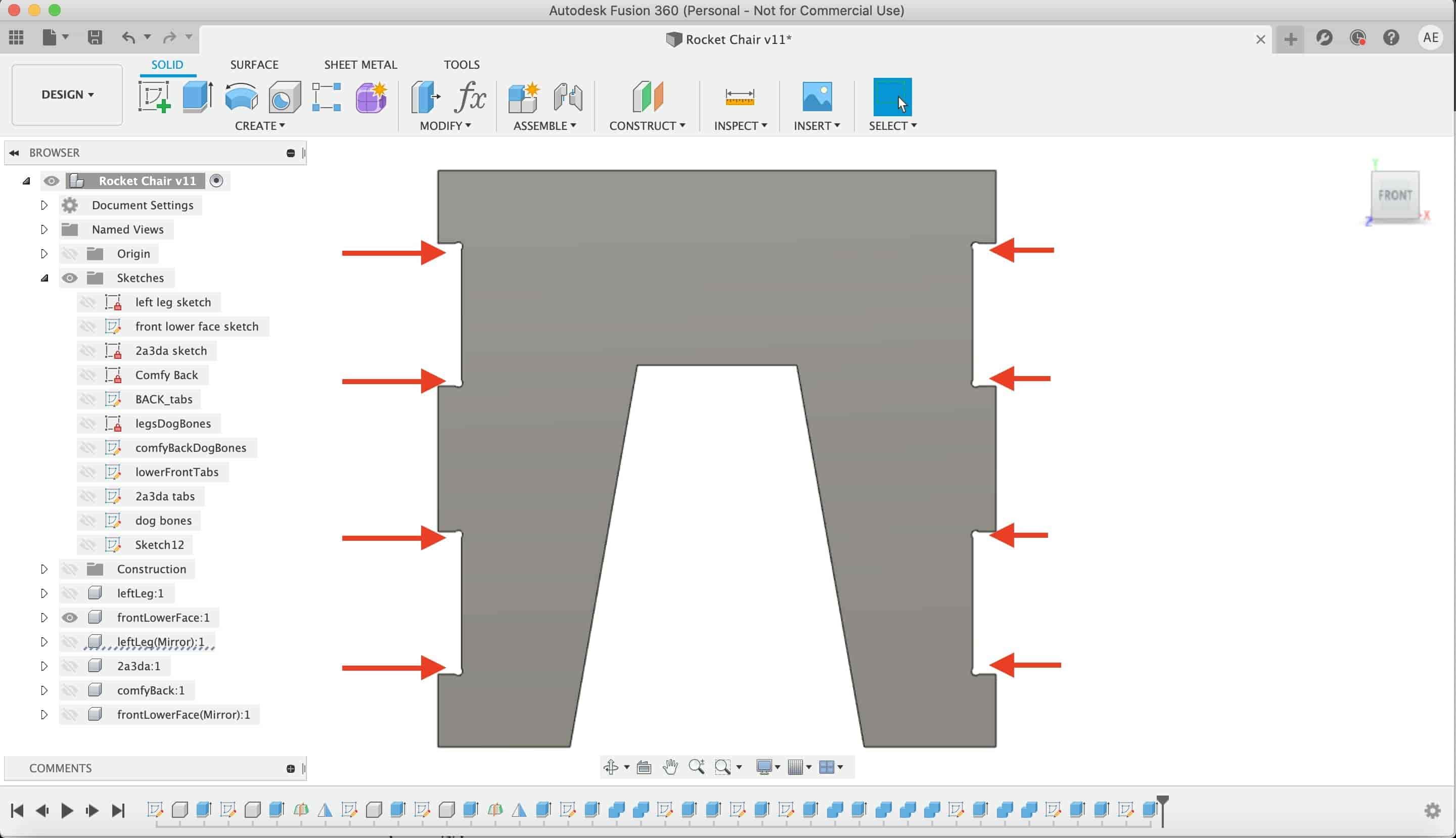Drag the timeline playhead marker
This screenshot has height=838, width=1456.
click(x=1163, y=808)
